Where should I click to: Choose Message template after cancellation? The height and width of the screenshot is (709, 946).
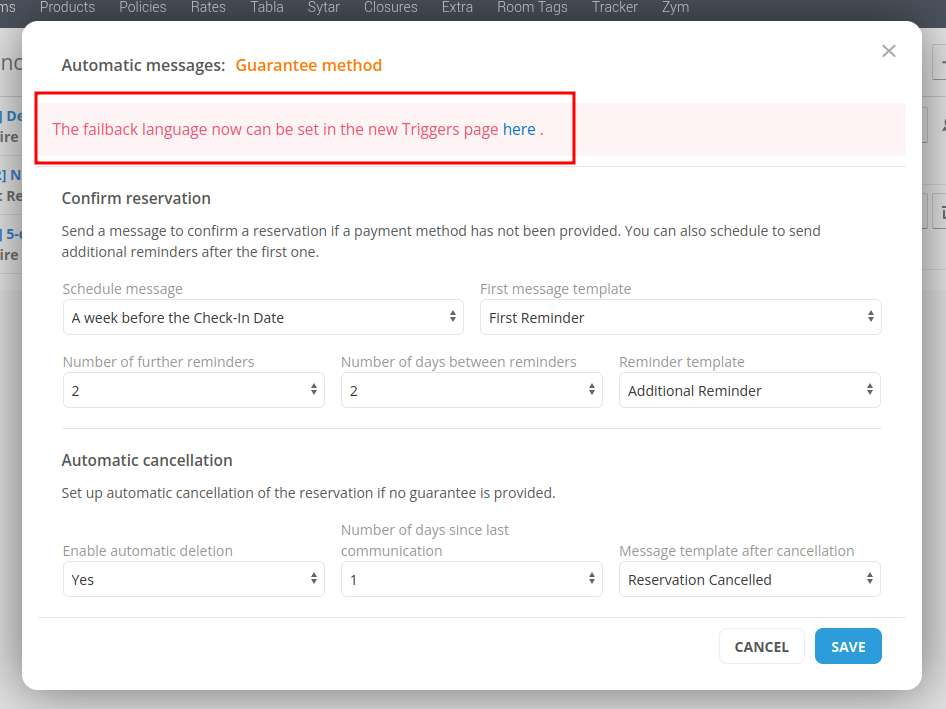(x=749, y=580)
